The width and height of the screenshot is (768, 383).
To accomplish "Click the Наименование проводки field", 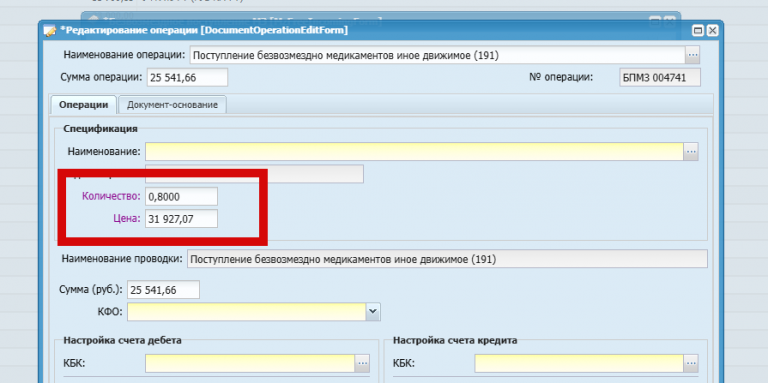I will (447, 259).
